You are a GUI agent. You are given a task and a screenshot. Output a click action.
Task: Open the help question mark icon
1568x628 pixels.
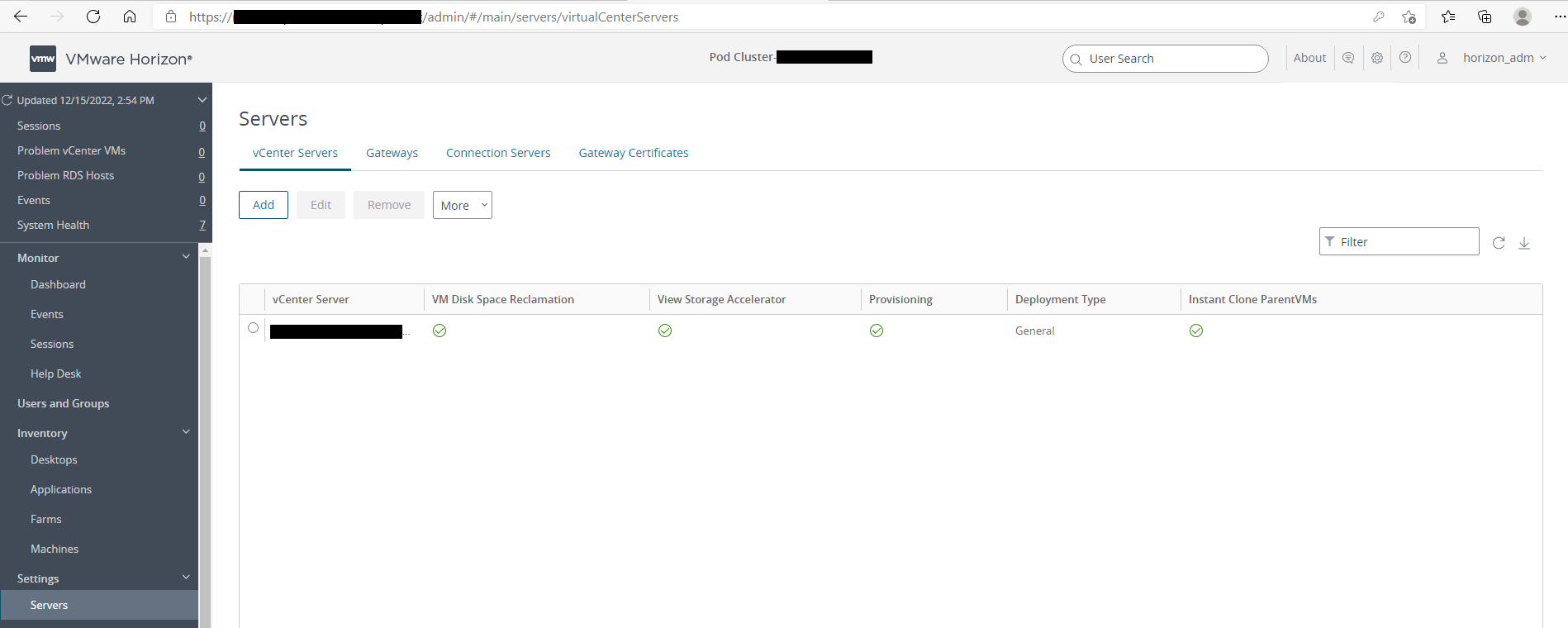tap(1405, 58)
